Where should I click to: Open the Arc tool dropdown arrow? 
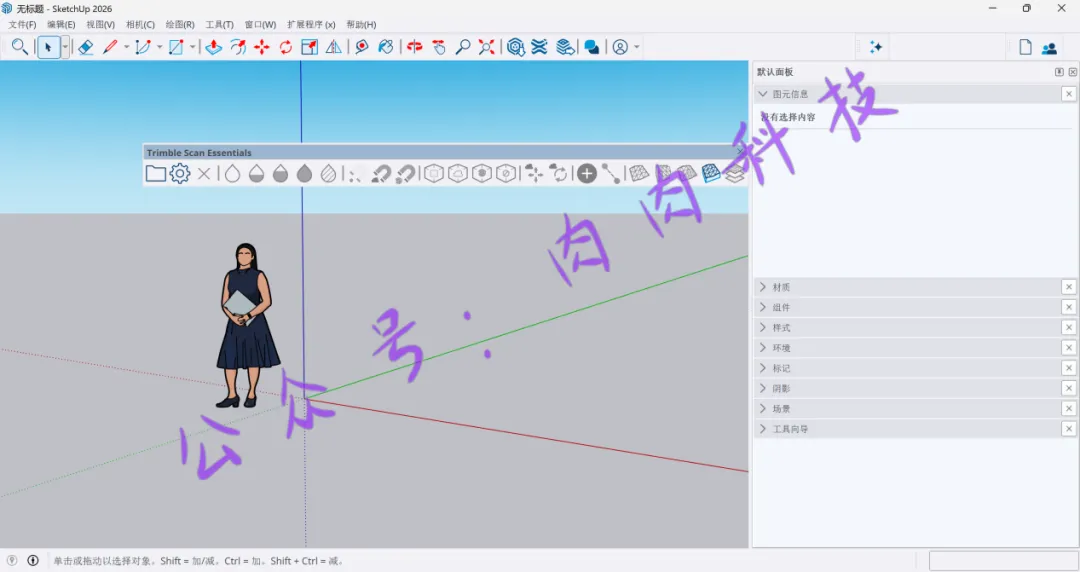pos(159,47)
